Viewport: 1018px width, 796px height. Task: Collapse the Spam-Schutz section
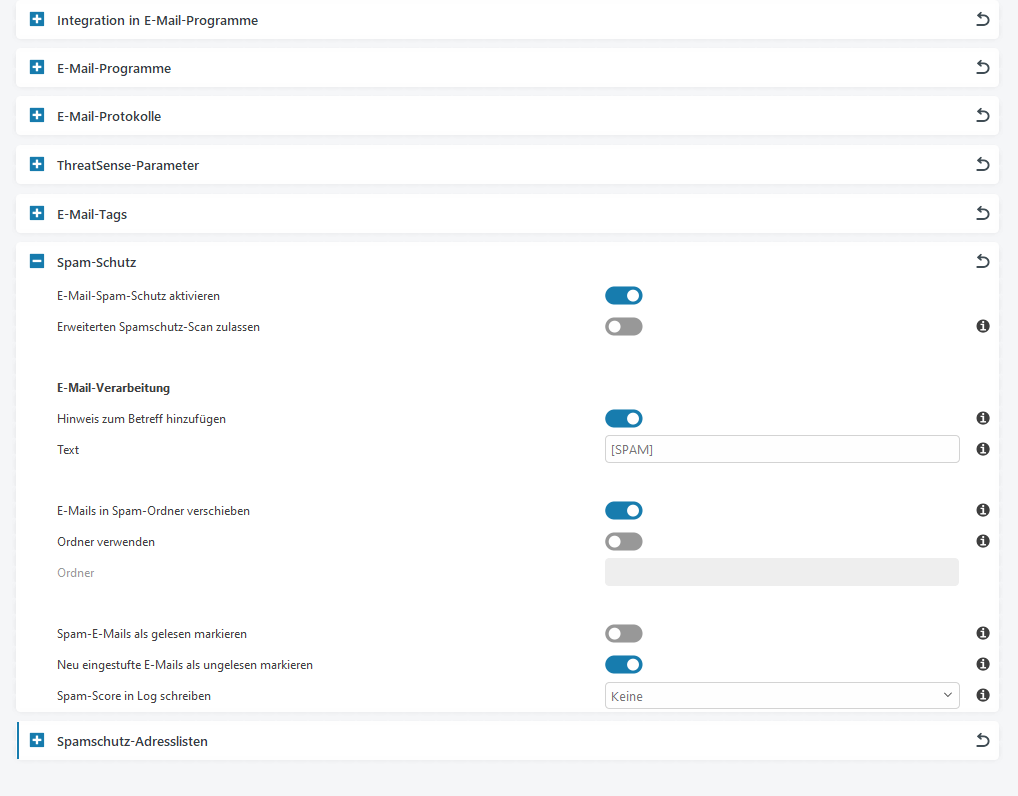(37, 262)
